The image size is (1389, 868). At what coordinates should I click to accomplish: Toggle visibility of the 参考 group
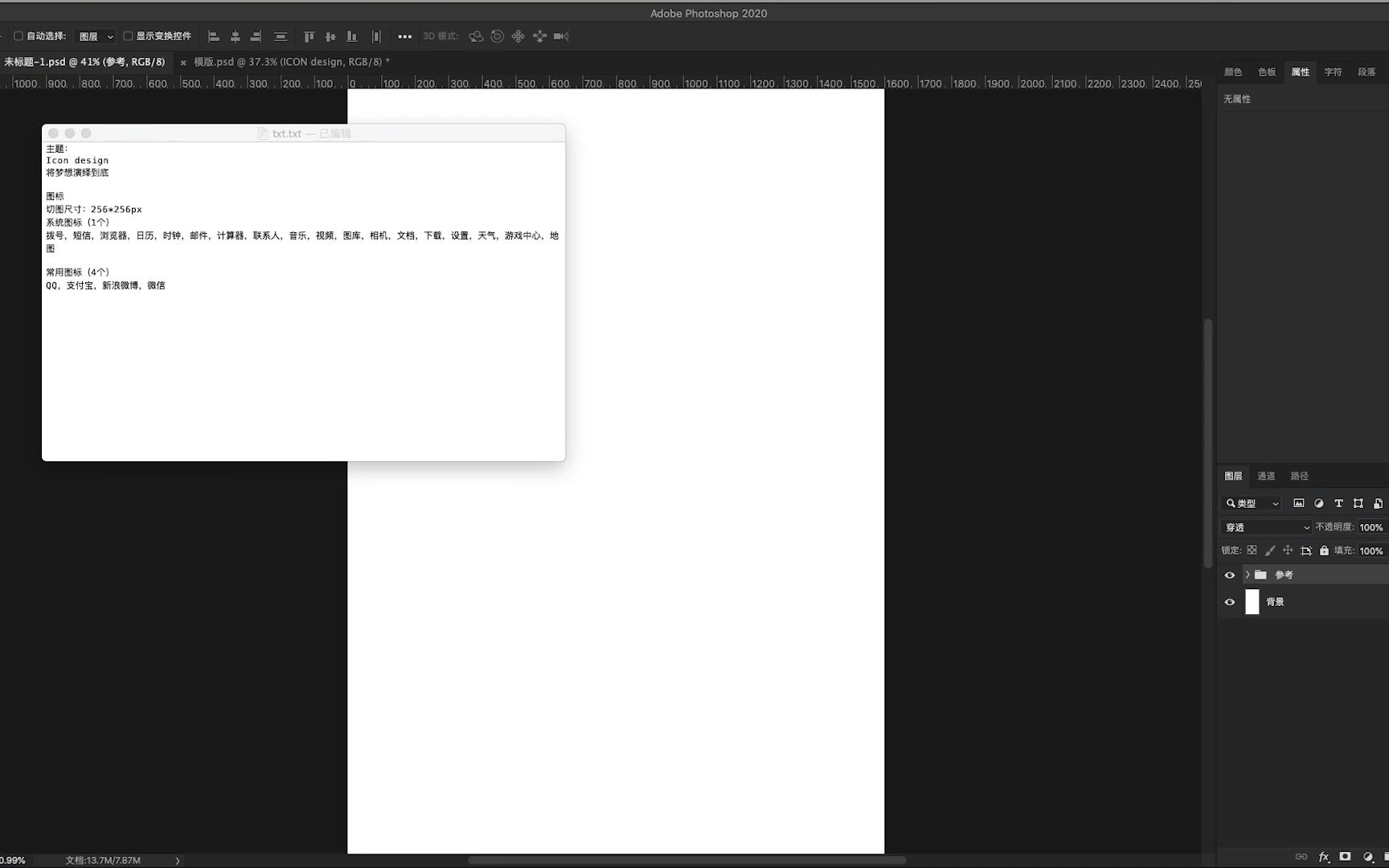point(1229,575)
